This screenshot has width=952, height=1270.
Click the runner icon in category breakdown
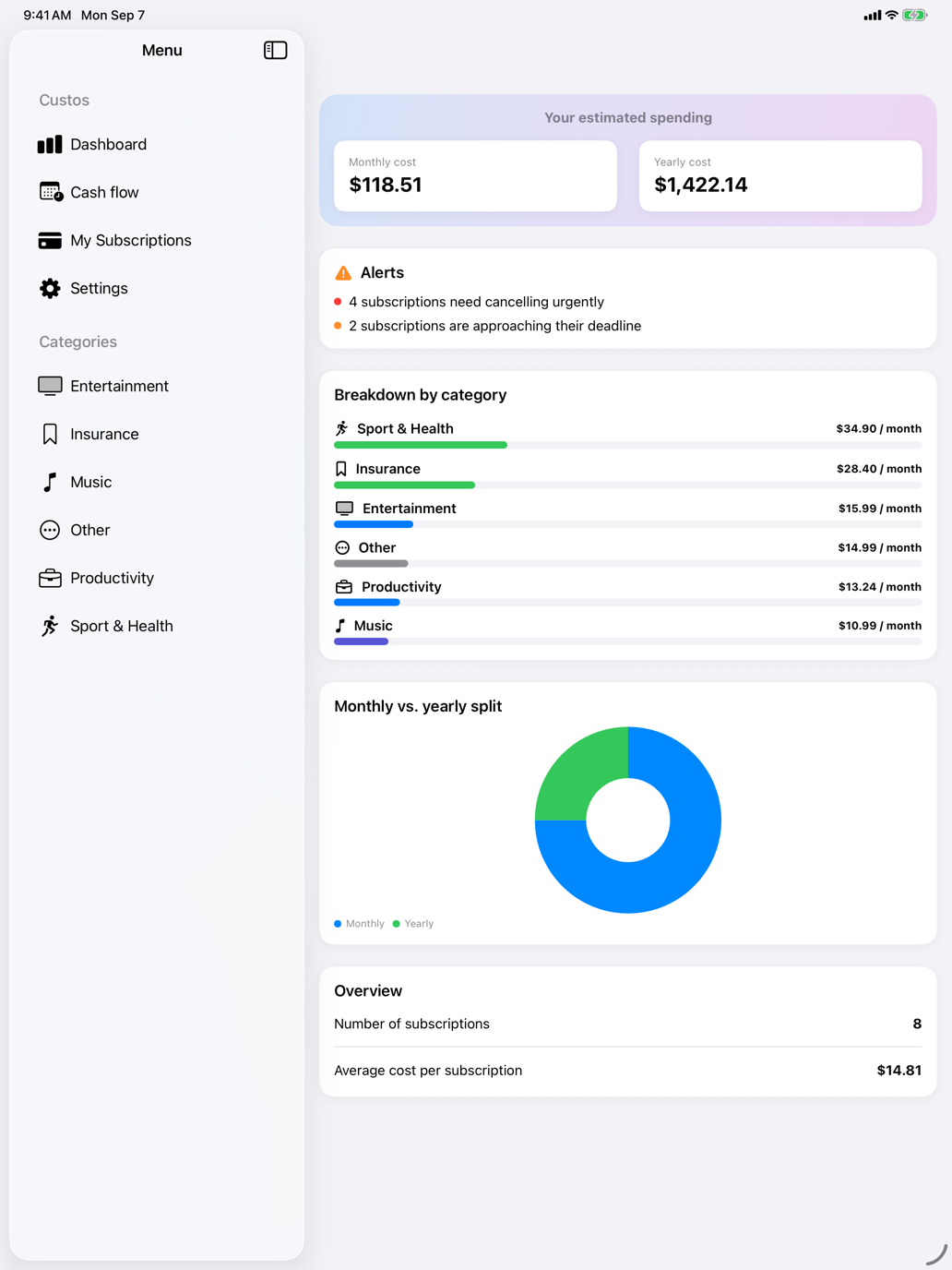tap(341, 428)
